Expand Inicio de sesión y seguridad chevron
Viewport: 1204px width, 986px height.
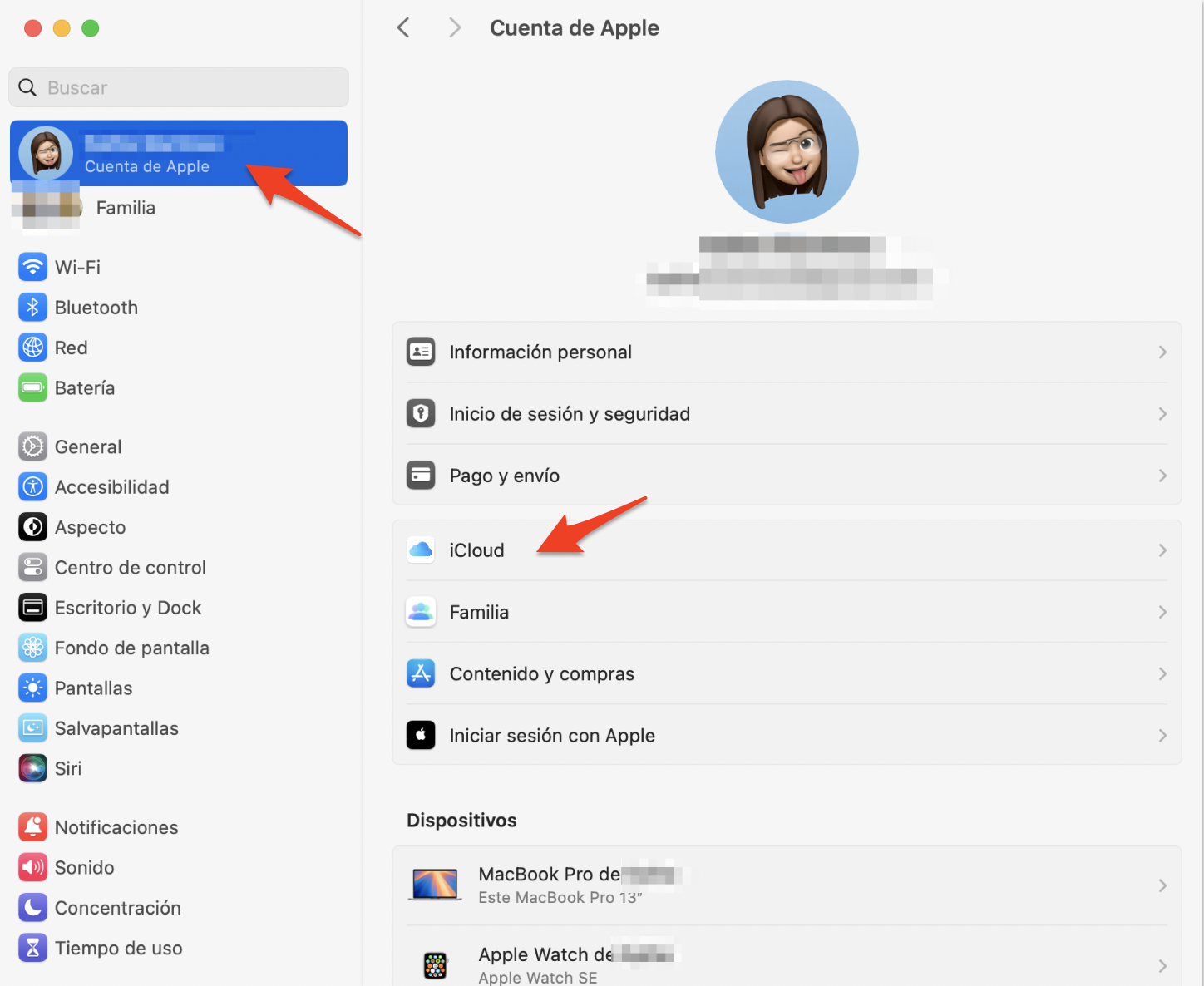(1162, 413)
